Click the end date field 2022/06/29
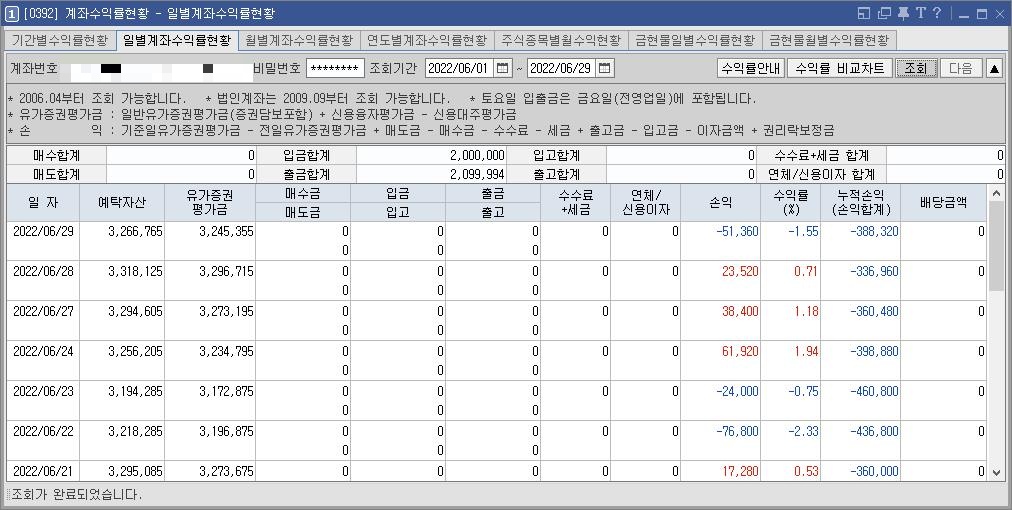 (562, 68)
